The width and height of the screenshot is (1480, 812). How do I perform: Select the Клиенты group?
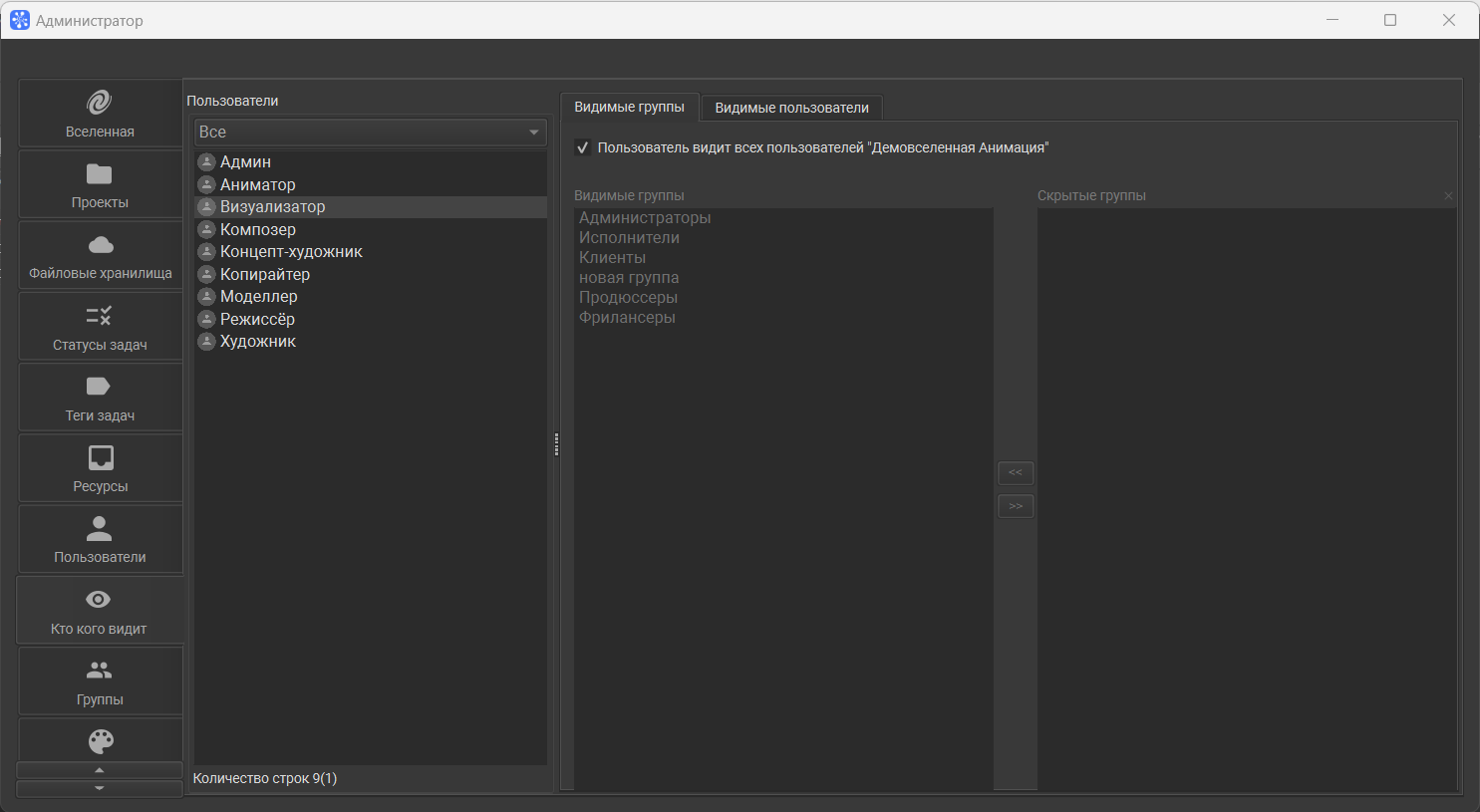783,257
